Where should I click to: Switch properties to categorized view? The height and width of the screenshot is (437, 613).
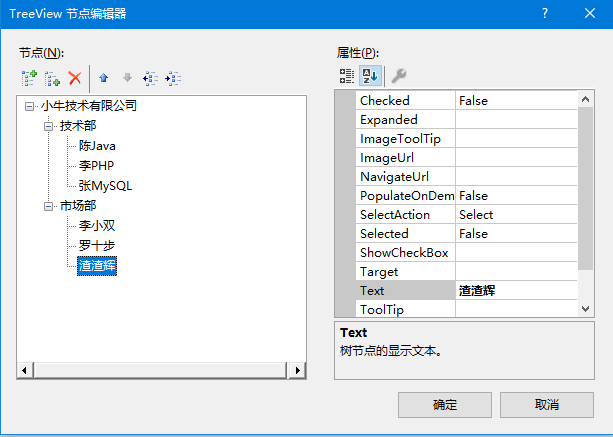click(347, 76)
